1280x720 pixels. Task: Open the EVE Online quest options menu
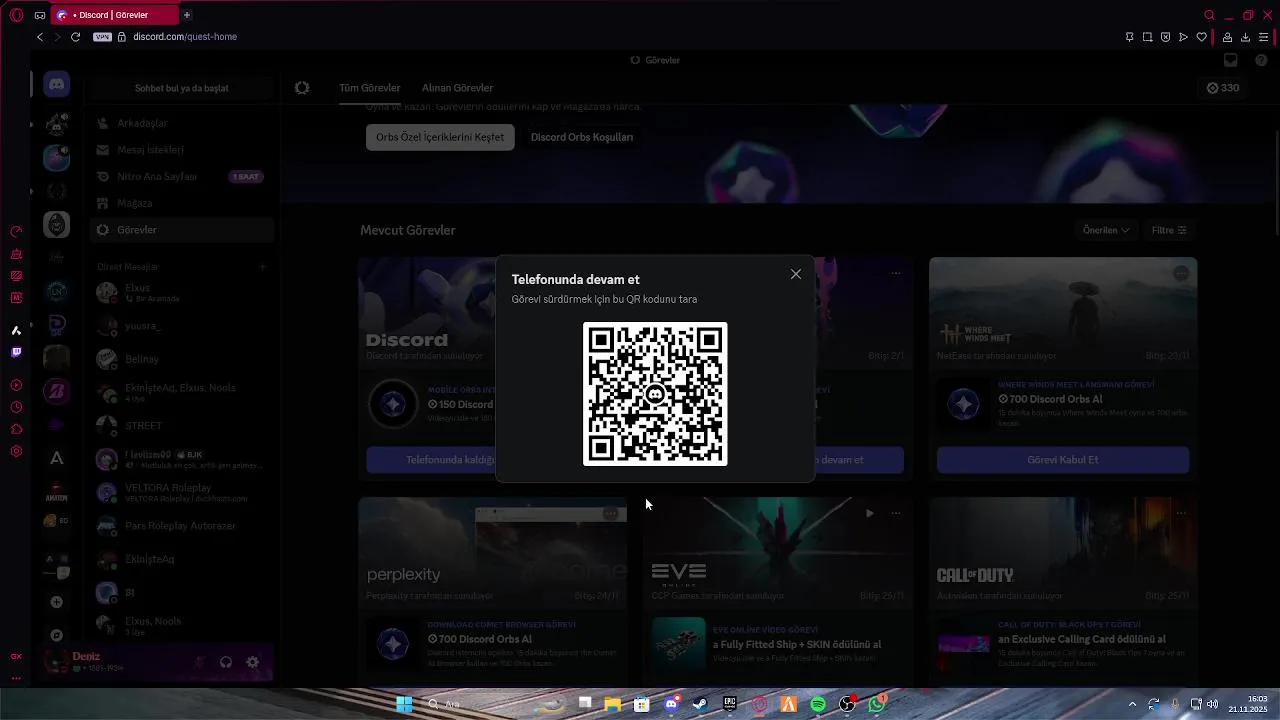[x=896, y=513]
